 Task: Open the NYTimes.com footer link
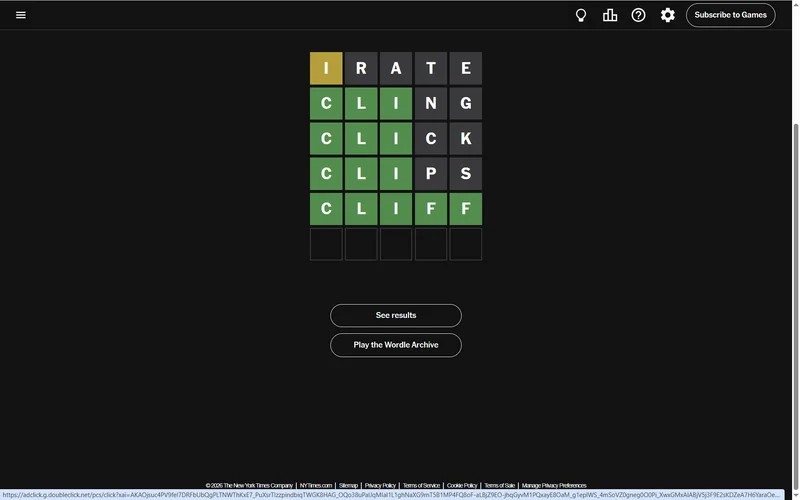click(x=316, y=485)
